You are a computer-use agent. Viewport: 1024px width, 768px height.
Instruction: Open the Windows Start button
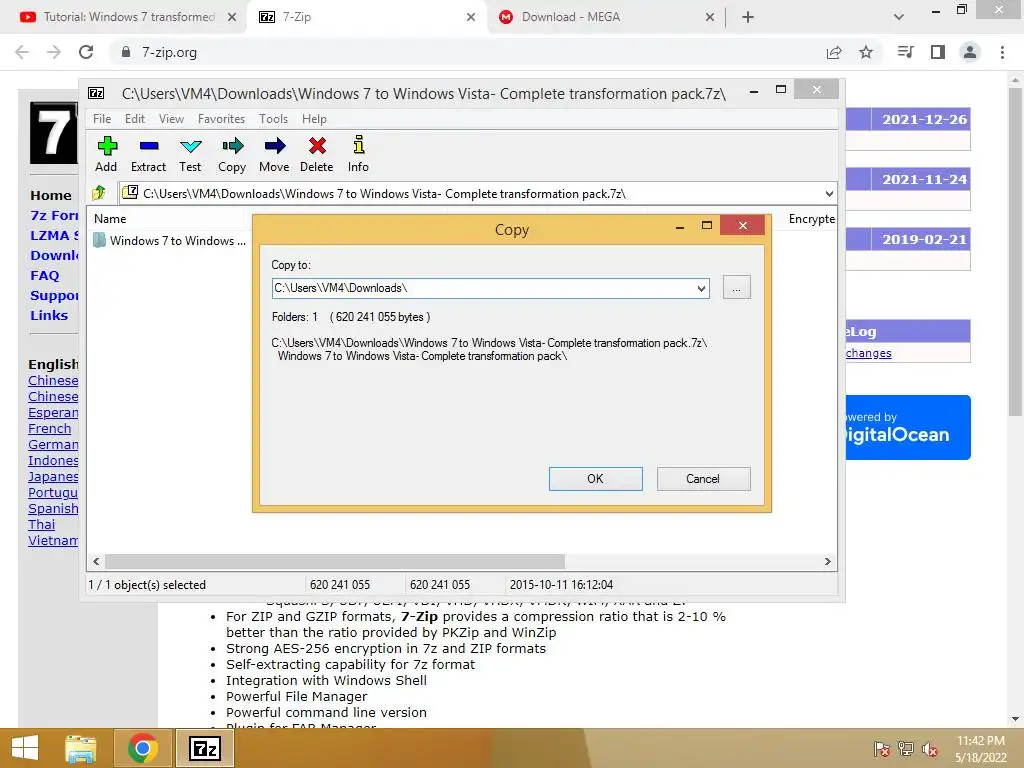click(25, 748)
